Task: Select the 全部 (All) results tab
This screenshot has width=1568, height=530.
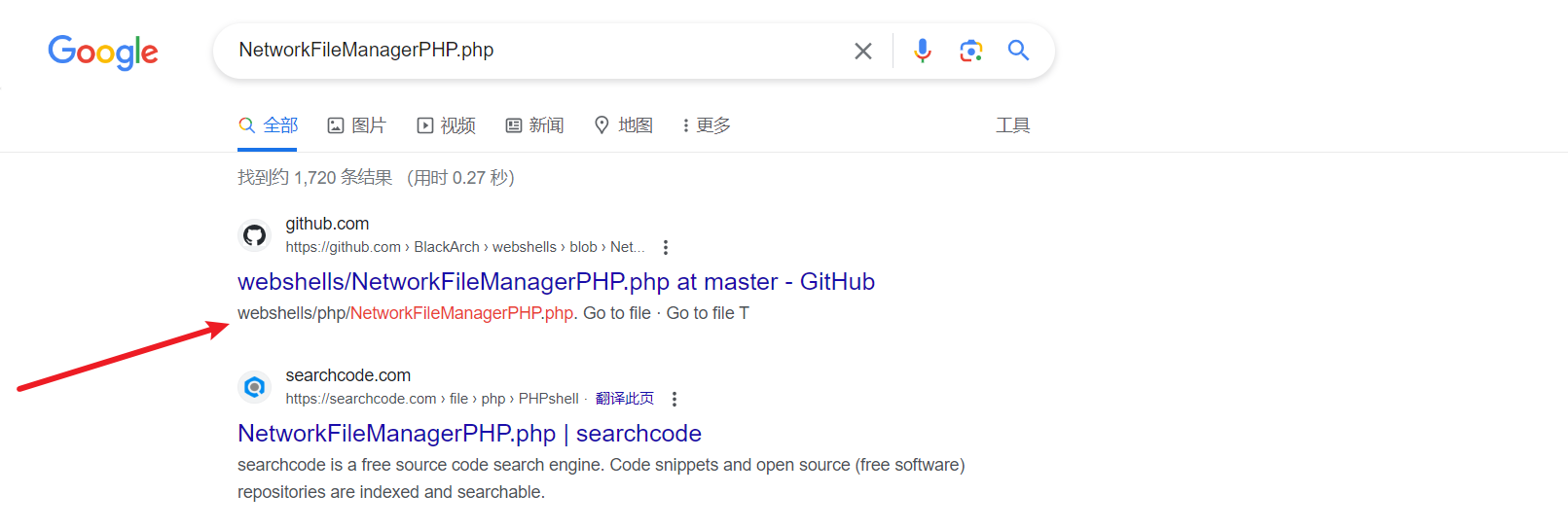Action: (x=268, y=125)
